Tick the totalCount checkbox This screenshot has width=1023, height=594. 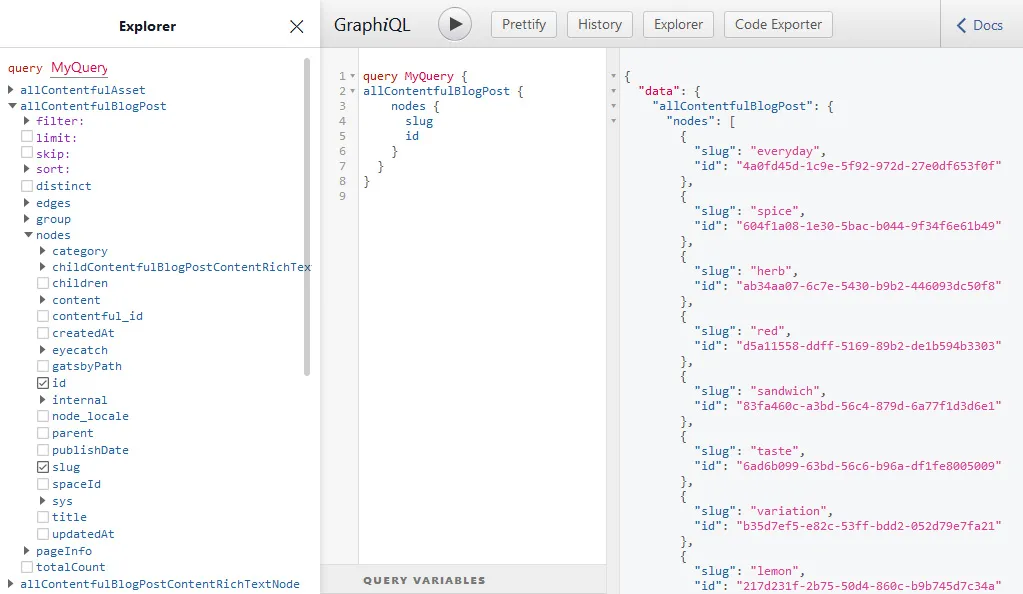(27, 567)
